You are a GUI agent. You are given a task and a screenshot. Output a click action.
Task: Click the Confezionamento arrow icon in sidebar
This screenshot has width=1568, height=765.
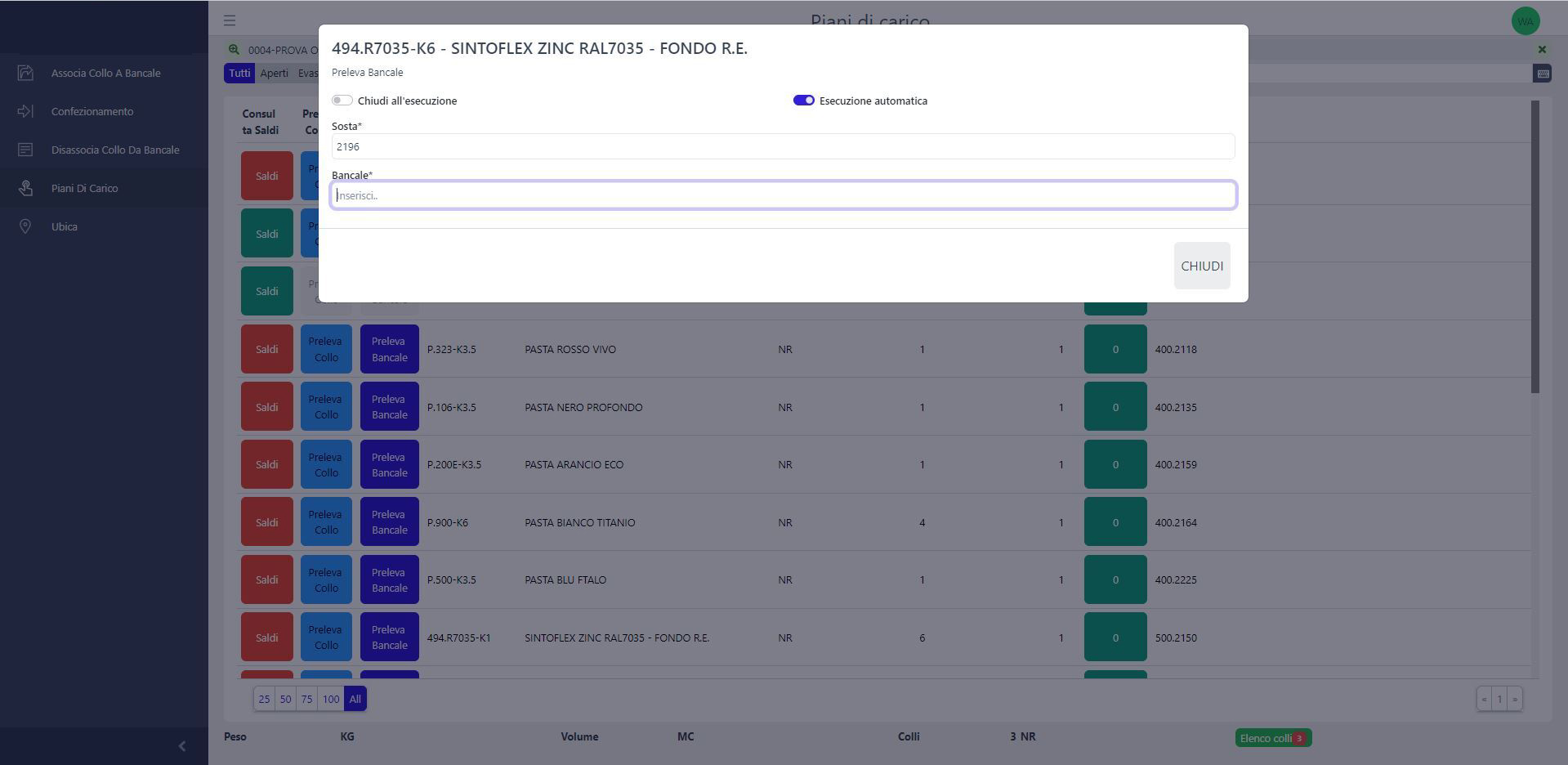[x=25, y=111]
